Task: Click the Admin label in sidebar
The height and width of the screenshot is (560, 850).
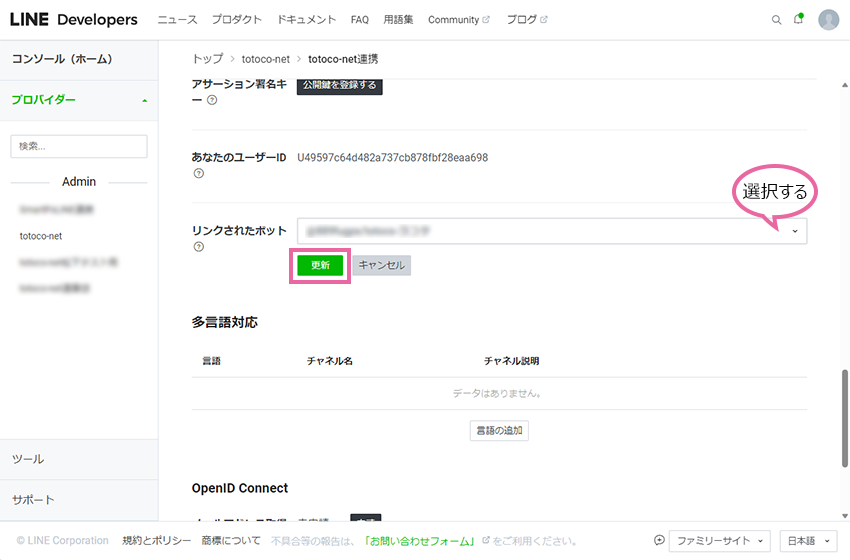Action: [x=79, y=182]
